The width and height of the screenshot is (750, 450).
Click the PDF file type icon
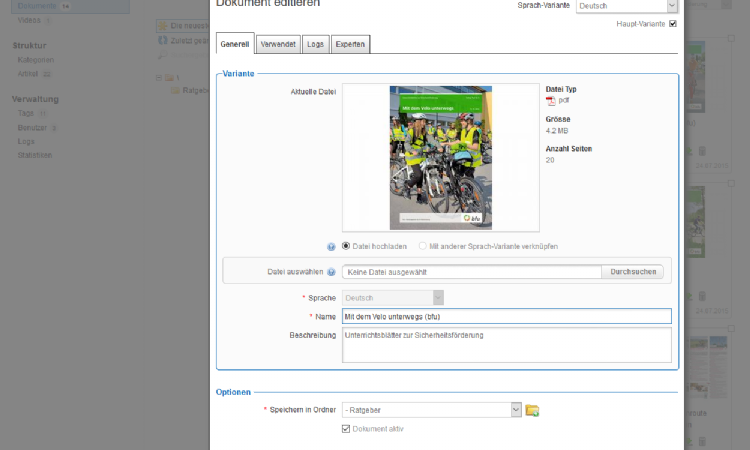pyautogui.click(x=550, y=101)
